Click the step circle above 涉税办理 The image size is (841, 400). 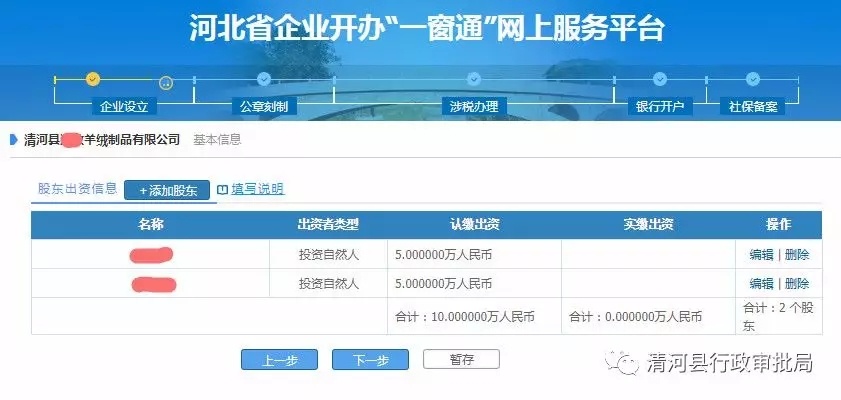point(474,79)
